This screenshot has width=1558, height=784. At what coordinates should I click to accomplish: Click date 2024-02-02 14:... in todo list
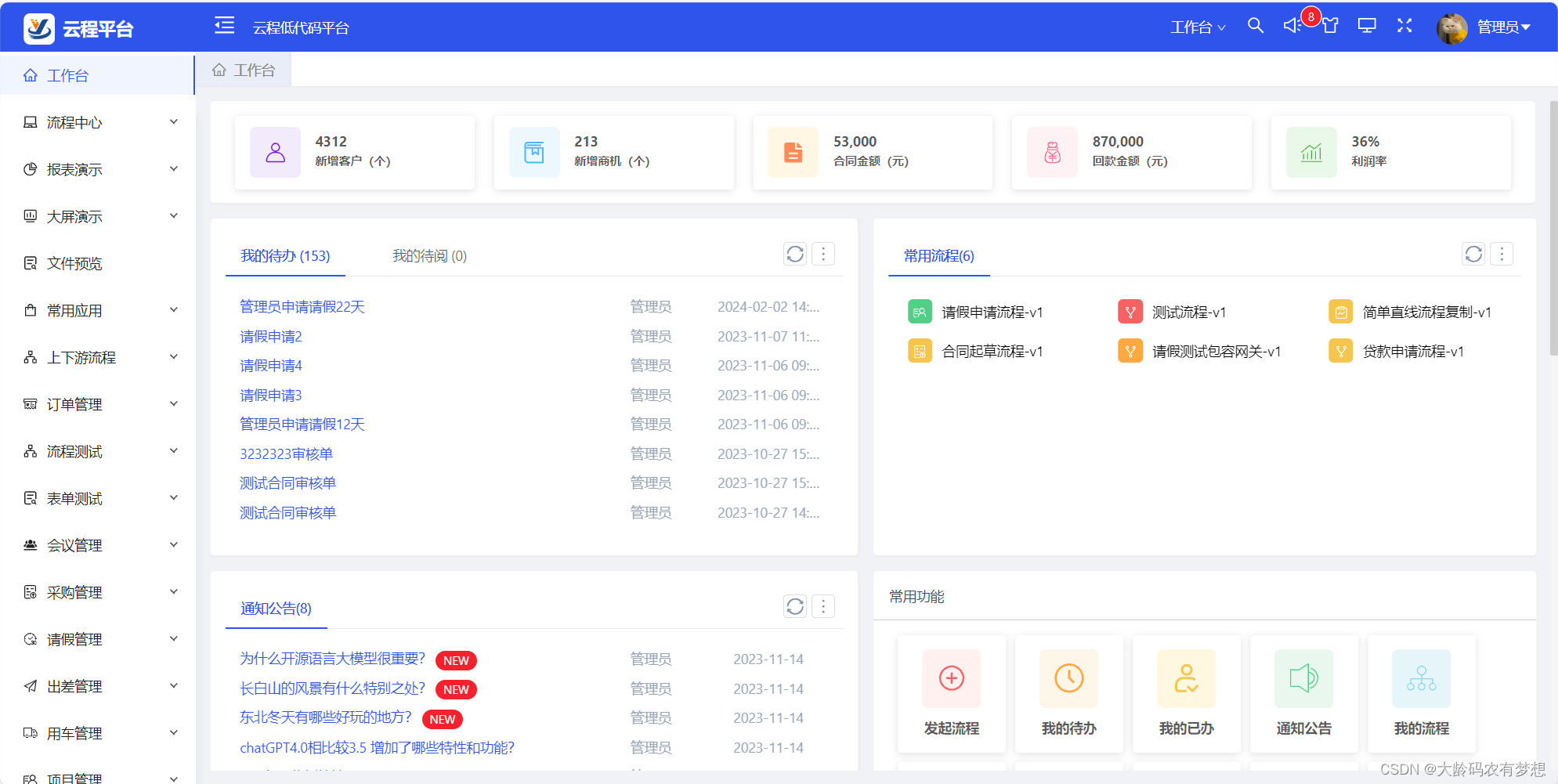pyautogui.click(x=768, y=307)
